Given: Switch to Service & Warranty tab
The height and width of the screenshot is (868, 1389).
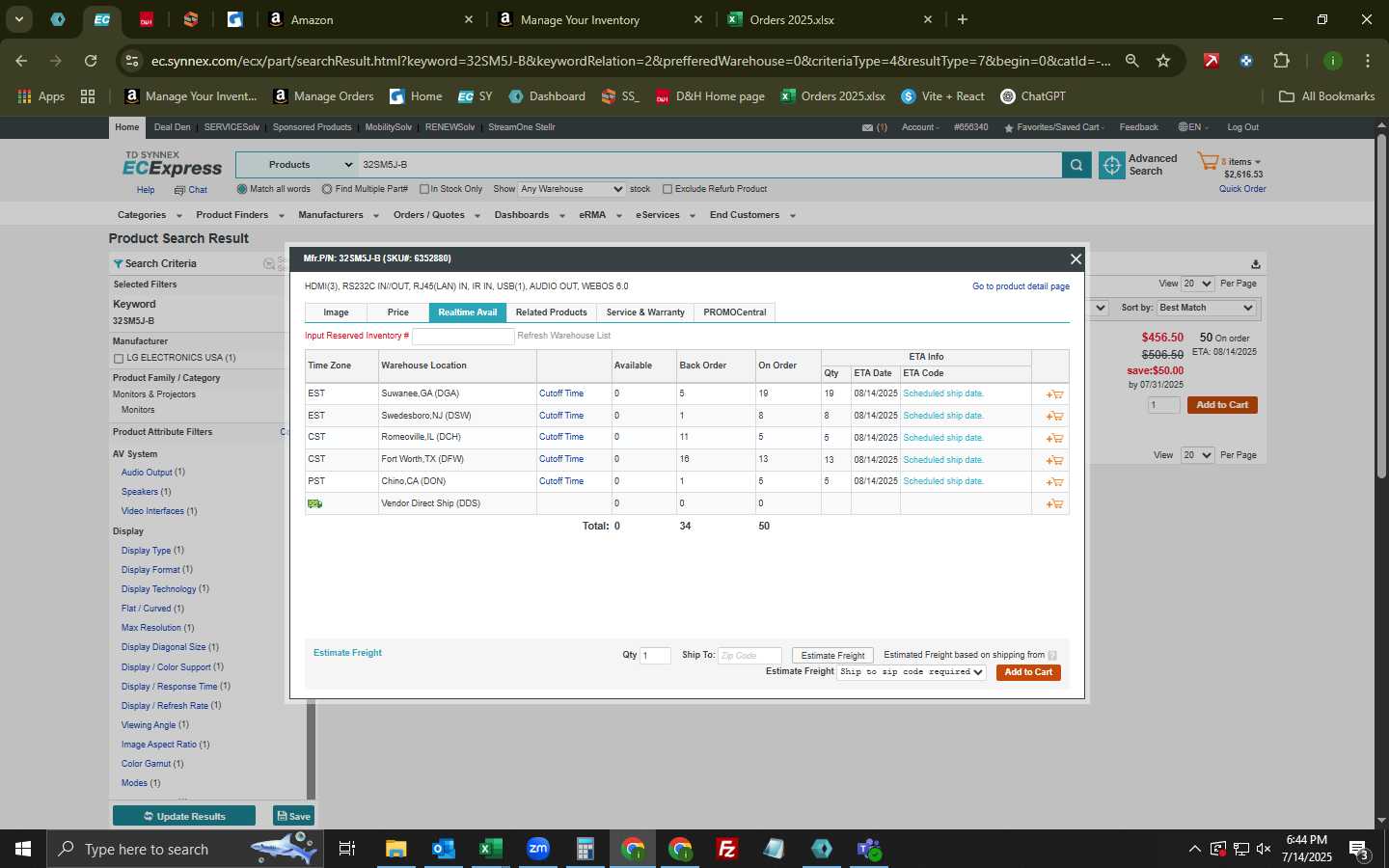Looking at the screenshot, I should pyautogui.click(x=645, y=312).
